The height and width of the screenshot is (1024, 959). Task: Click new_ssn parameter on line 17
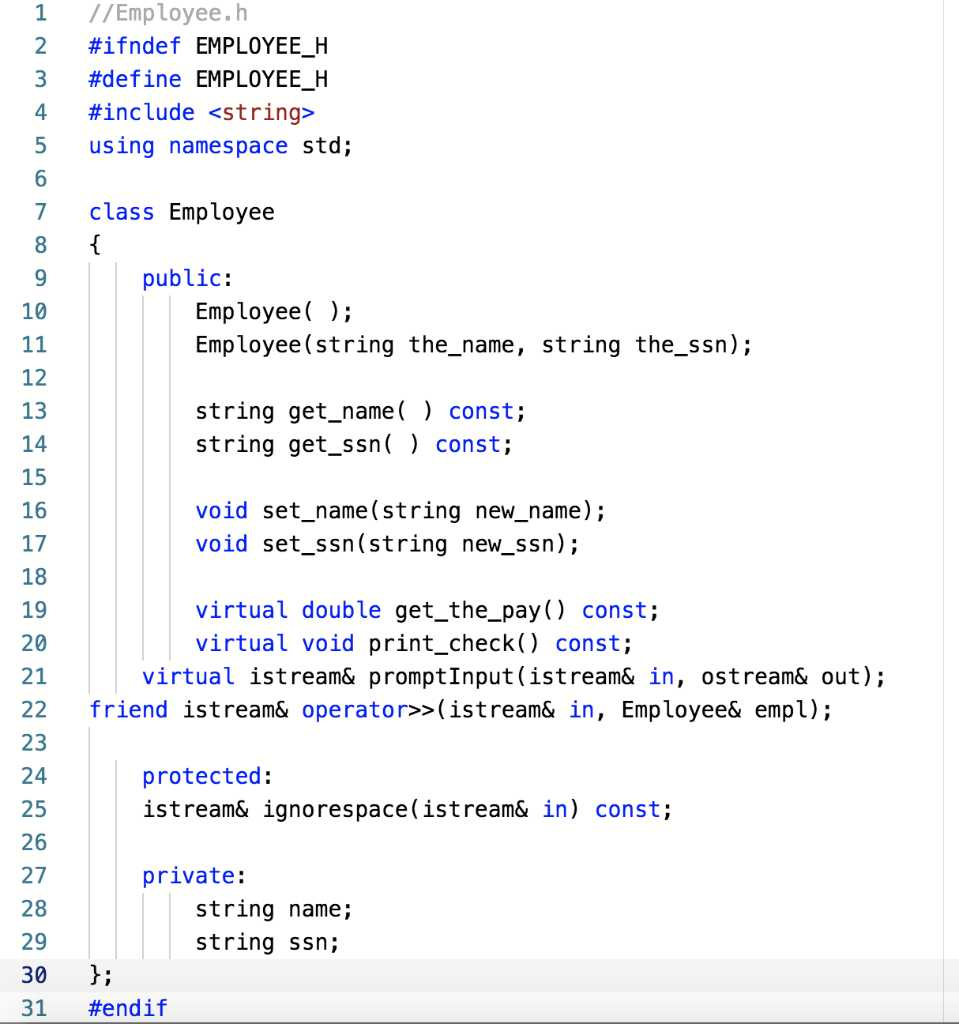[x=508, y=544]
